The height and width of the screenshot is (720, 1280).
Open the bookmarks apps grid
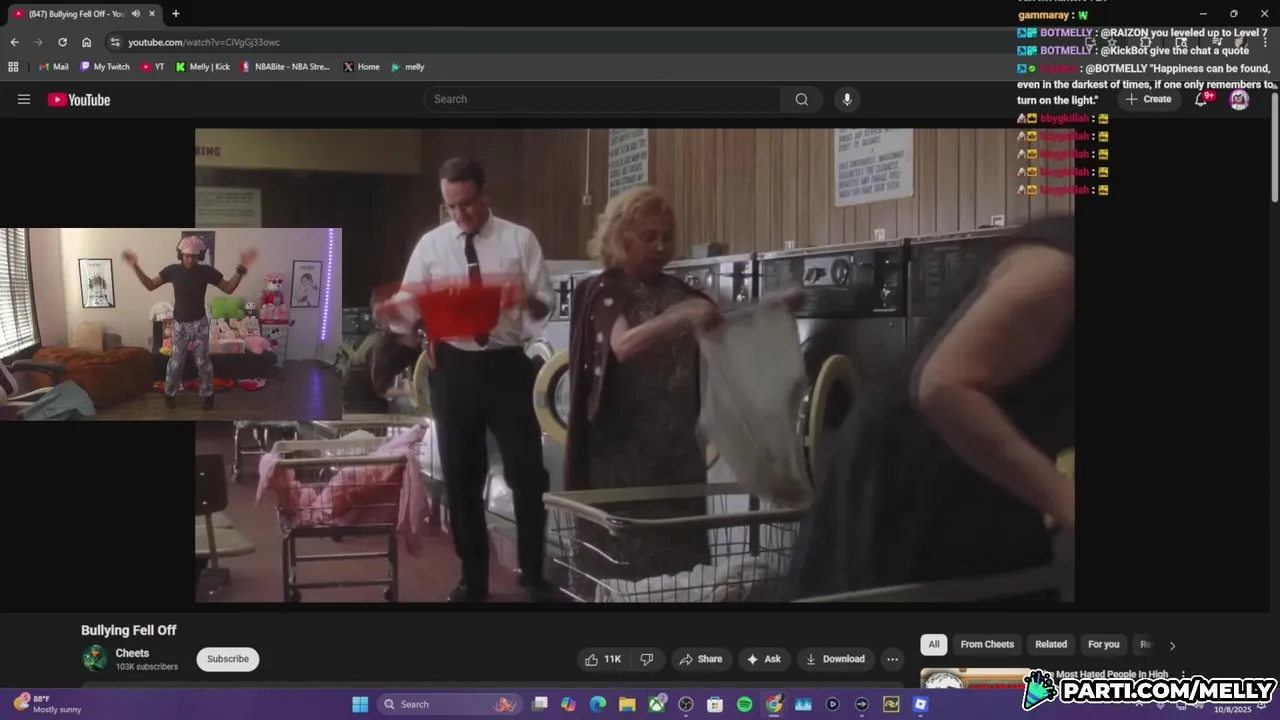[x=13, y=67]
